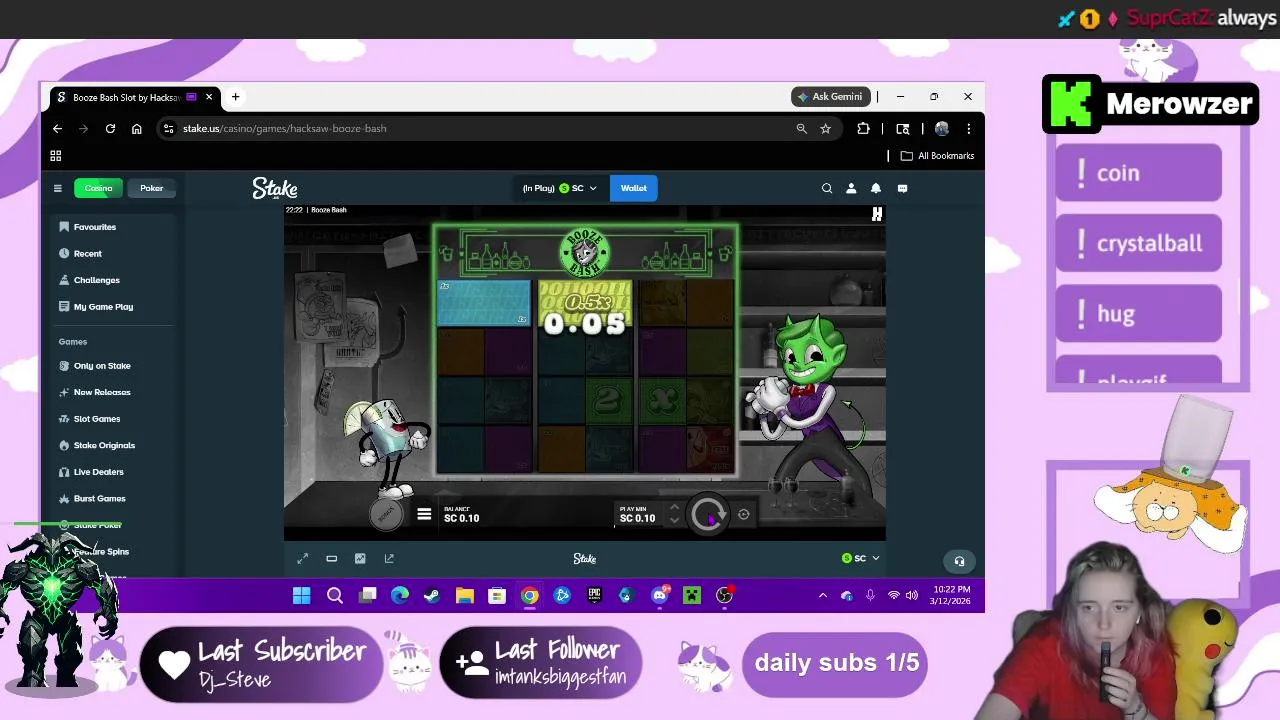Viewport: 1280px width, 720px height.
Task: Reload the browser page
Action: 110,128
